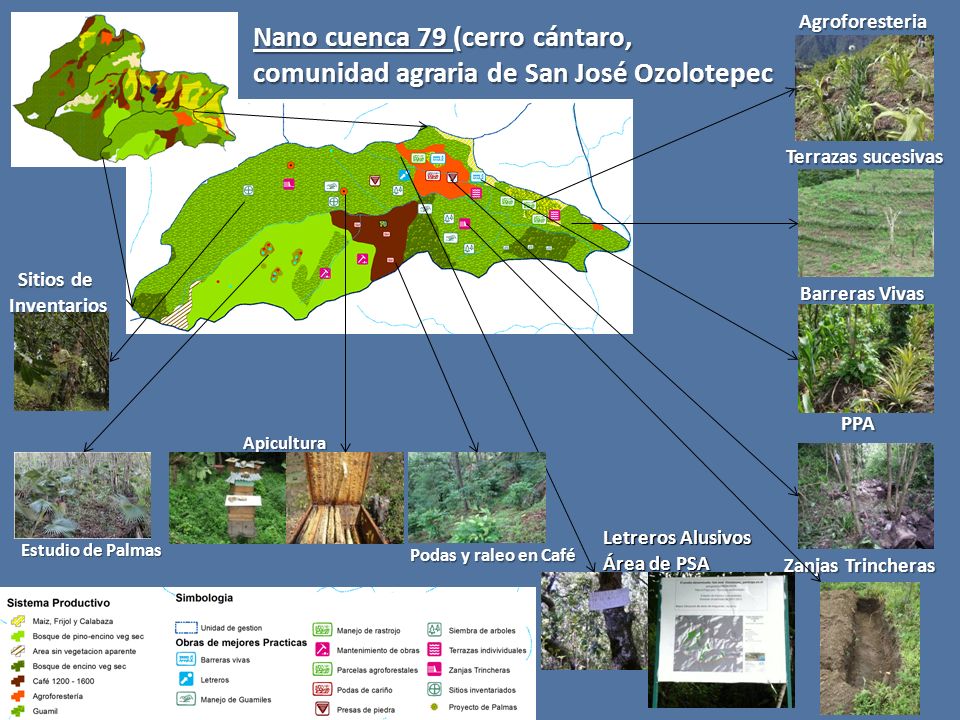Click the 'Sitios inventariados' legend label
The height and width of the screenshot is (720, 960).
click(482, 690)
